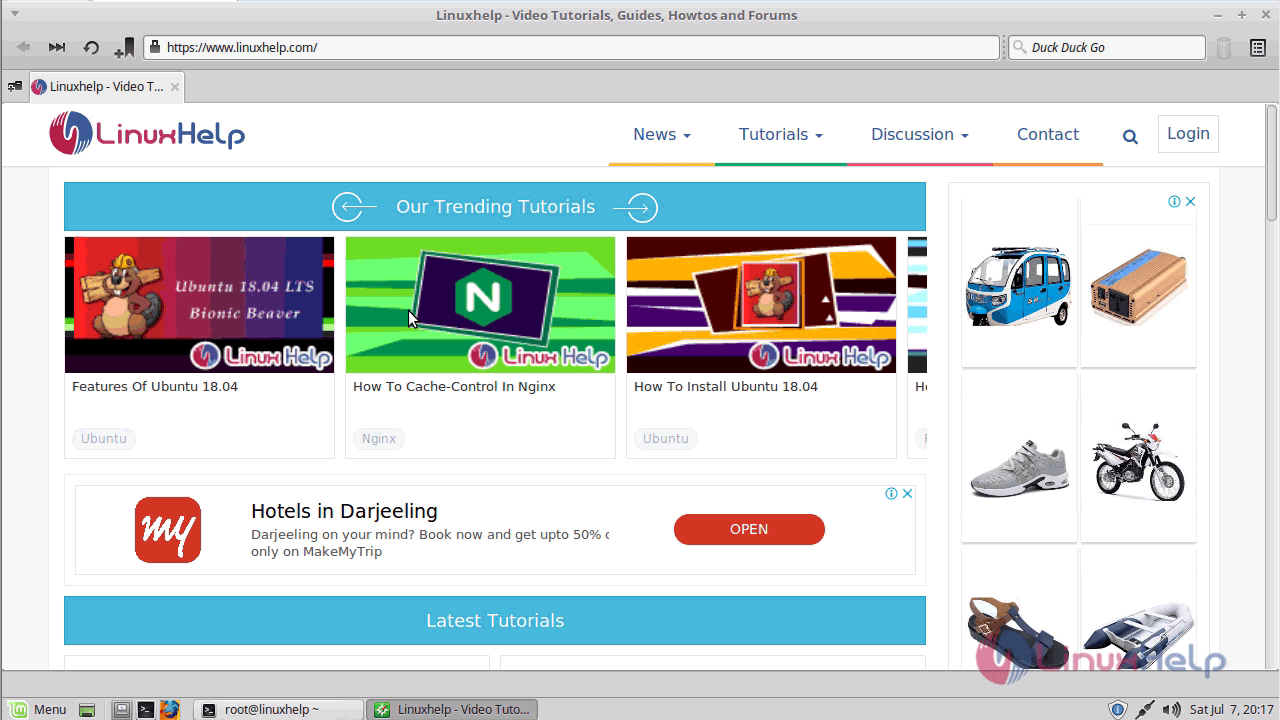1280x720 pixels.
Task: Click the site search magnifier icon
Action: click(1130, 137)
